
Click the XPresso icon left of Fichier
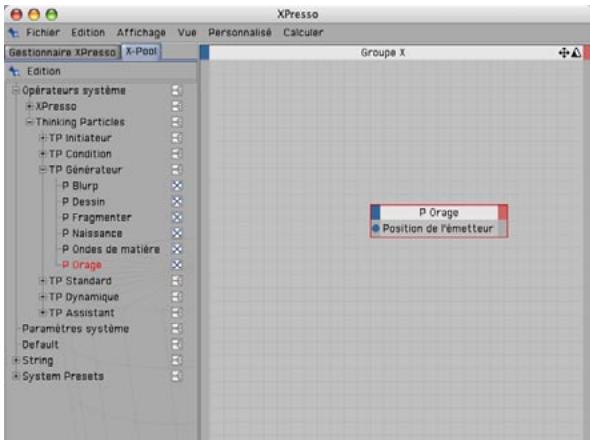14,33
